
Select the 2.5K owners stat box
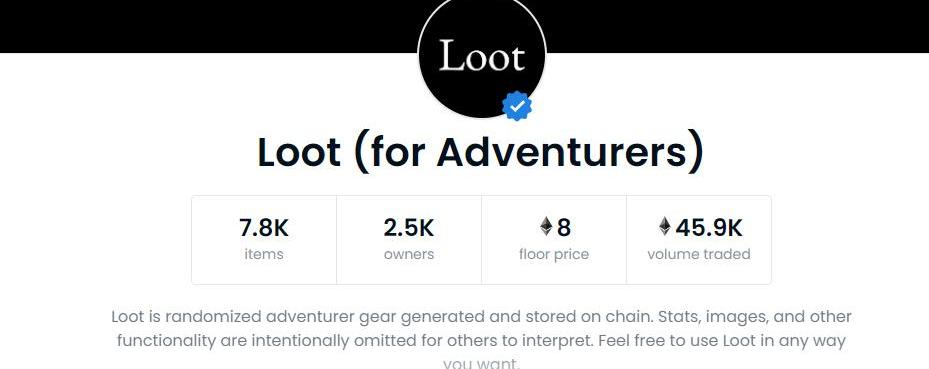409,240
